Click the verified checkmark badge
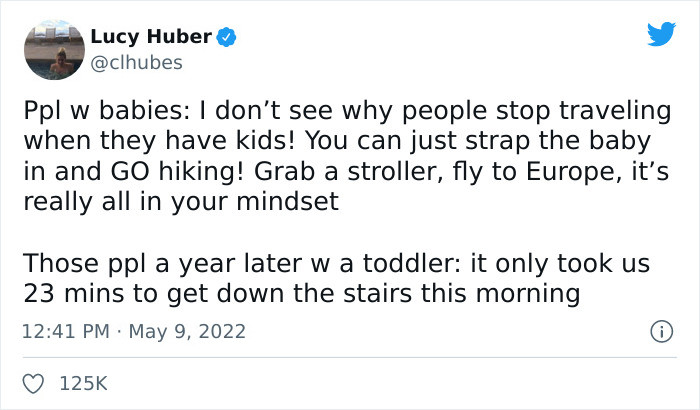Screen dimensions: 700x410 coord(228,38)
